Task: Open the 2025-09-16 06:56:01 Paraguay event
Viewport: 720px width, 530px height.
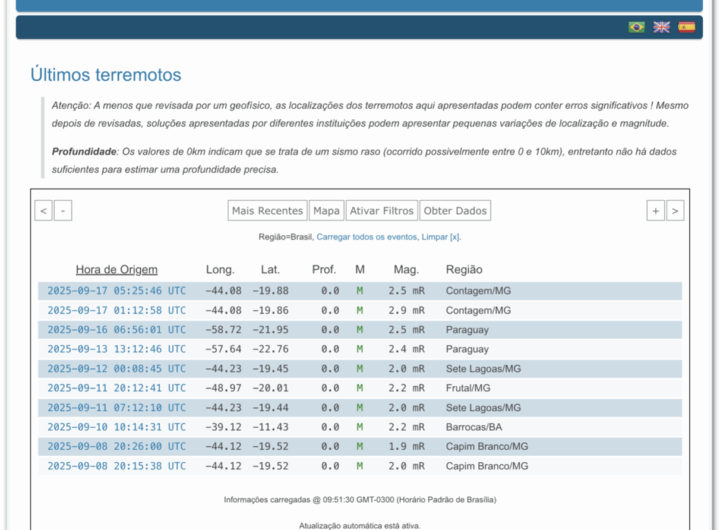Action: (x=116, y=330)
